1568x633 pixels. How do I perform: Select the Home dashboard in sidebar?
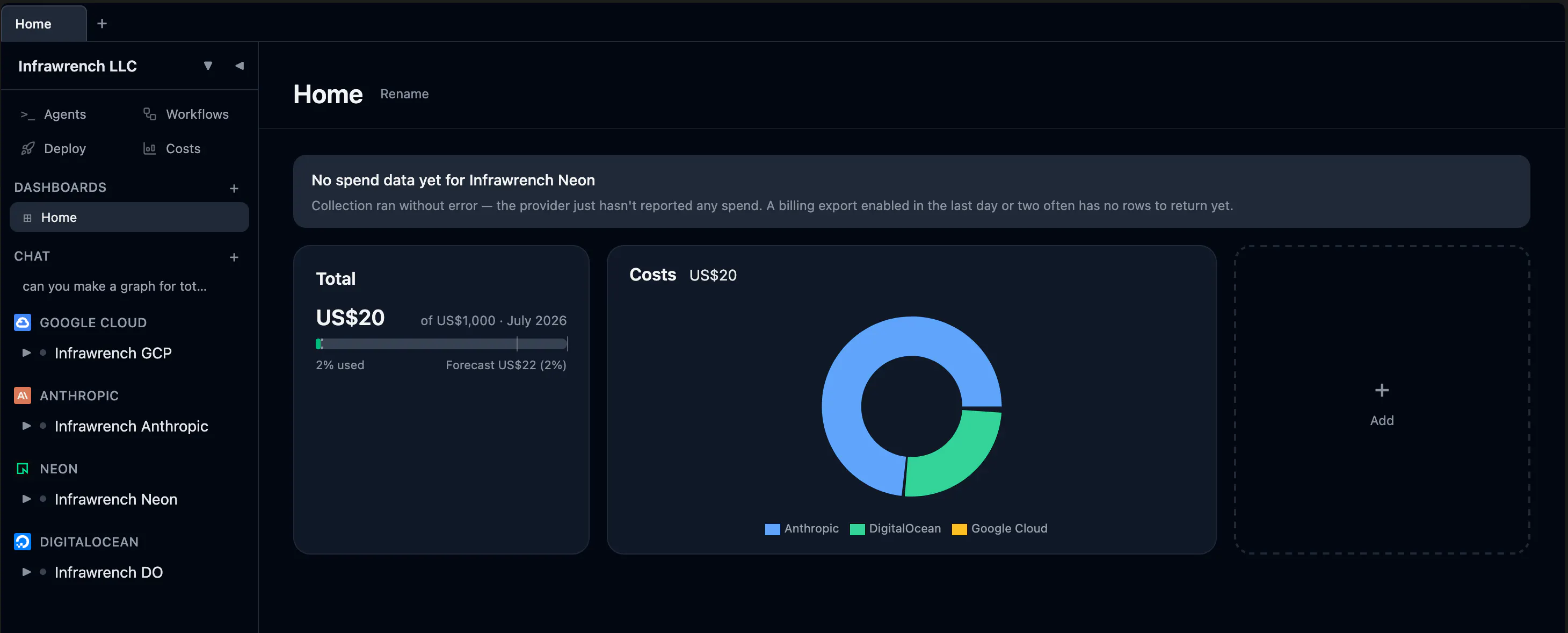(x=129, y=218)
